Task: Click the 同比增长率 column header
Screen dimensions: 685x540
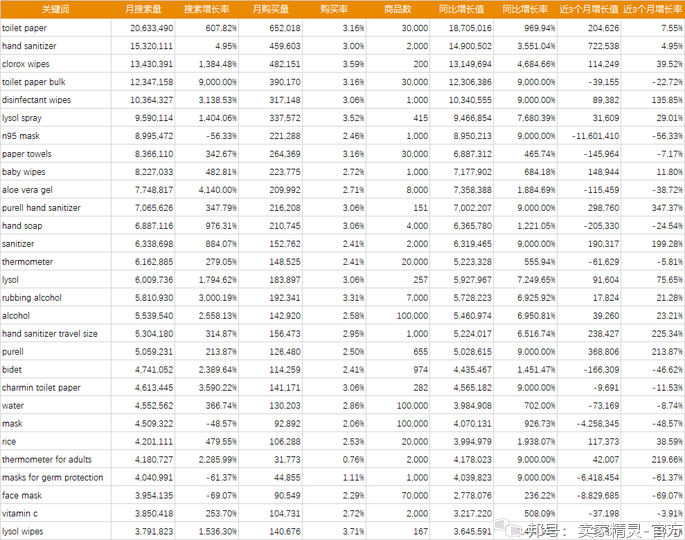Action: coord(525,9)
